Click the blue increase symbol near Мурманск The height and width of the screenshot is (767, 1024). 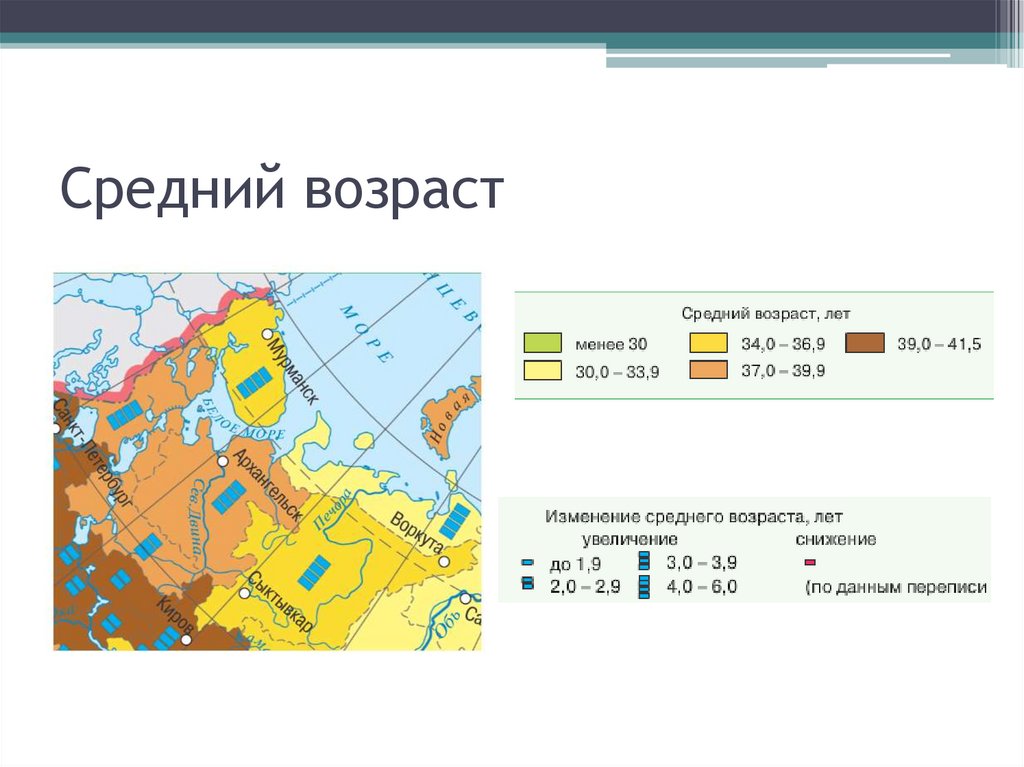pos(253,384)
